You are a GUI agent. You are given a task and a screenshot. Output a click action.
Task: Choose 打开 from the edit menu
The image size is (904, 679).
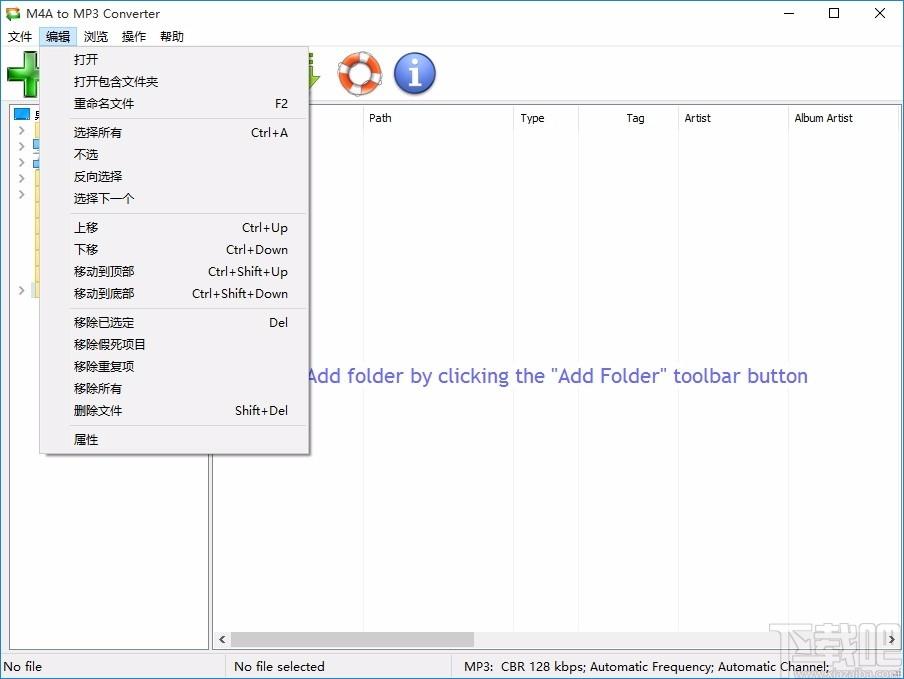174,59
